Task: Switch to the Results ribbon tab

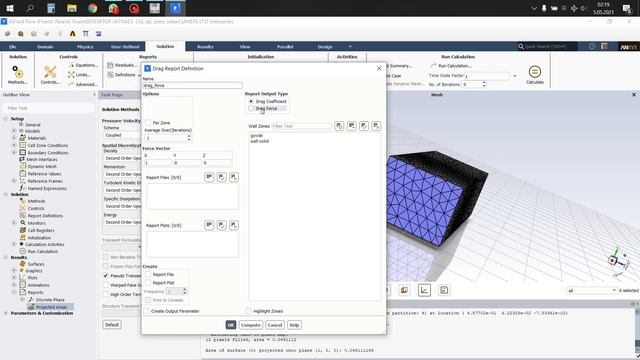Action: tap(205, 47)
